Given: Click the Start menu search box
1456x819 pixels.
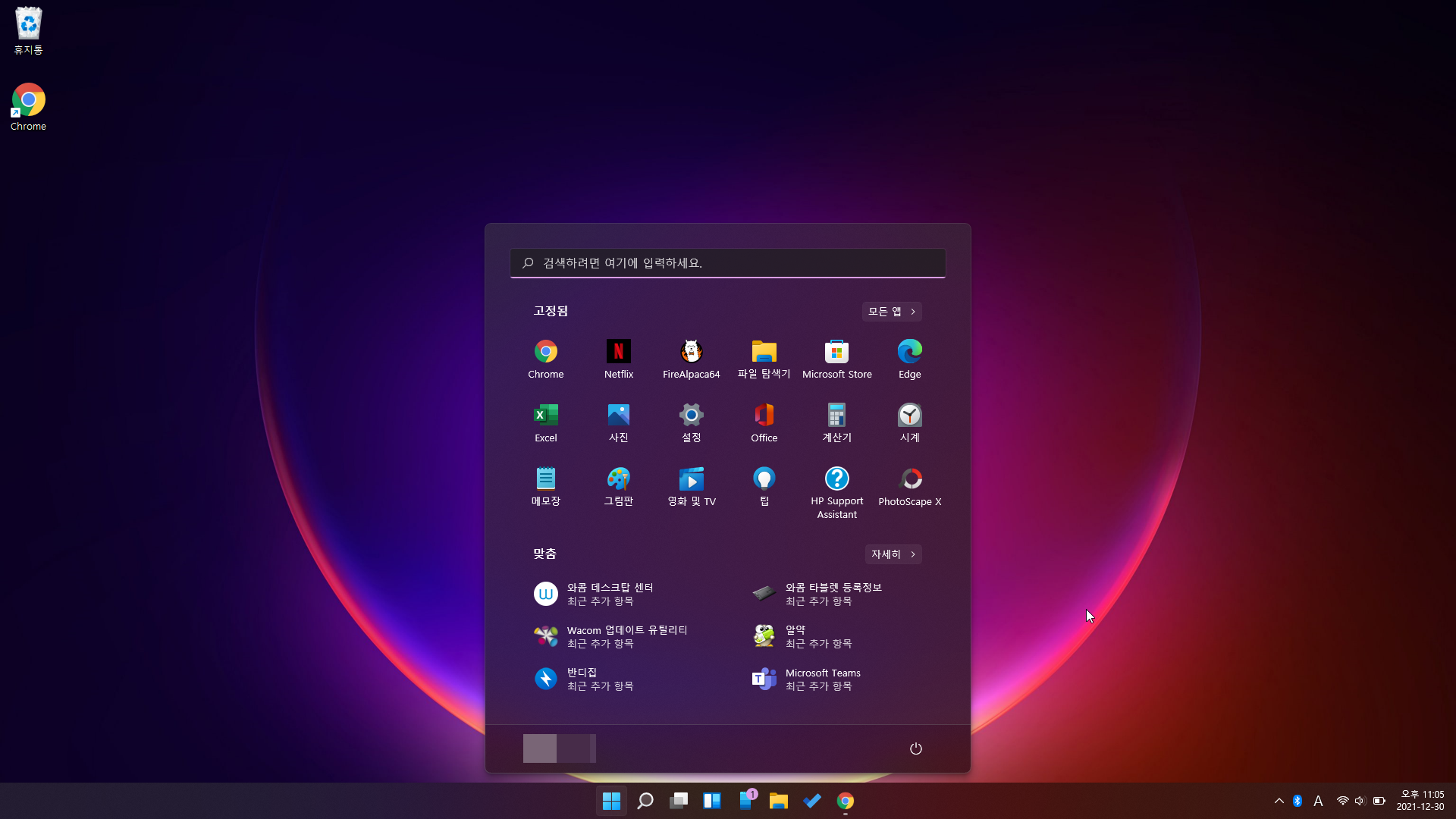Looking at the screenshot, I should [728, 263].
